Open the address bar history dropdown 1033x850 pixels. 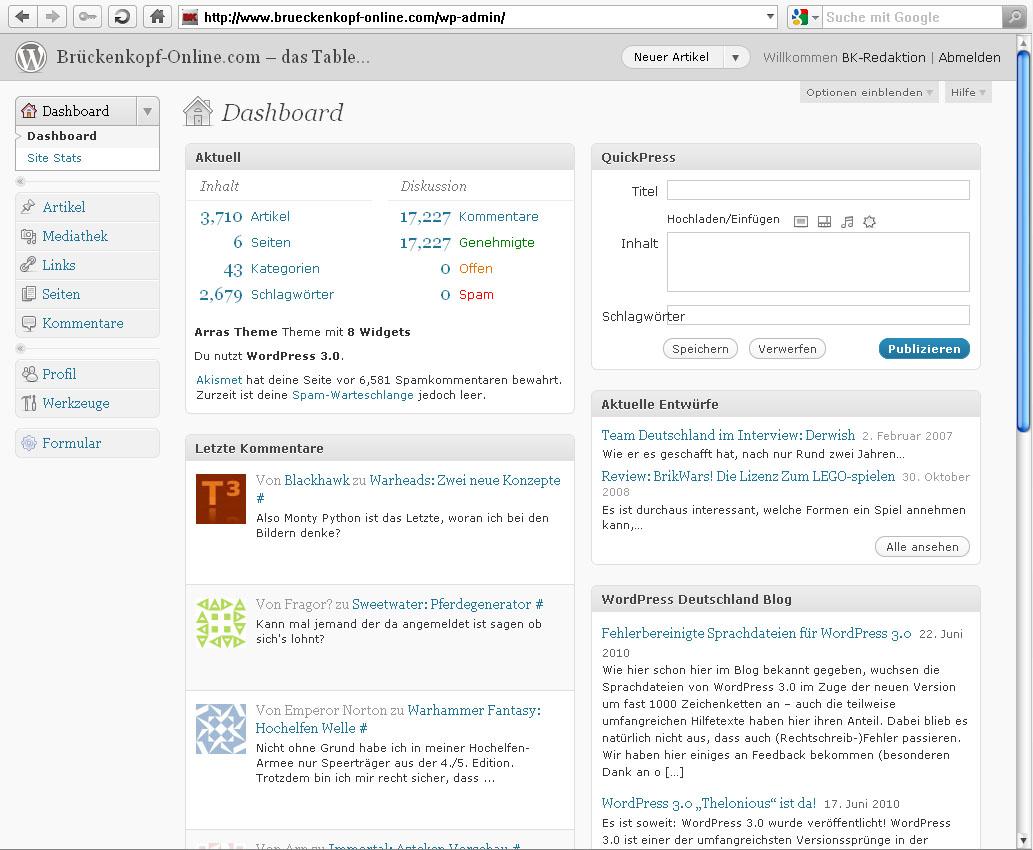(770, 16)
